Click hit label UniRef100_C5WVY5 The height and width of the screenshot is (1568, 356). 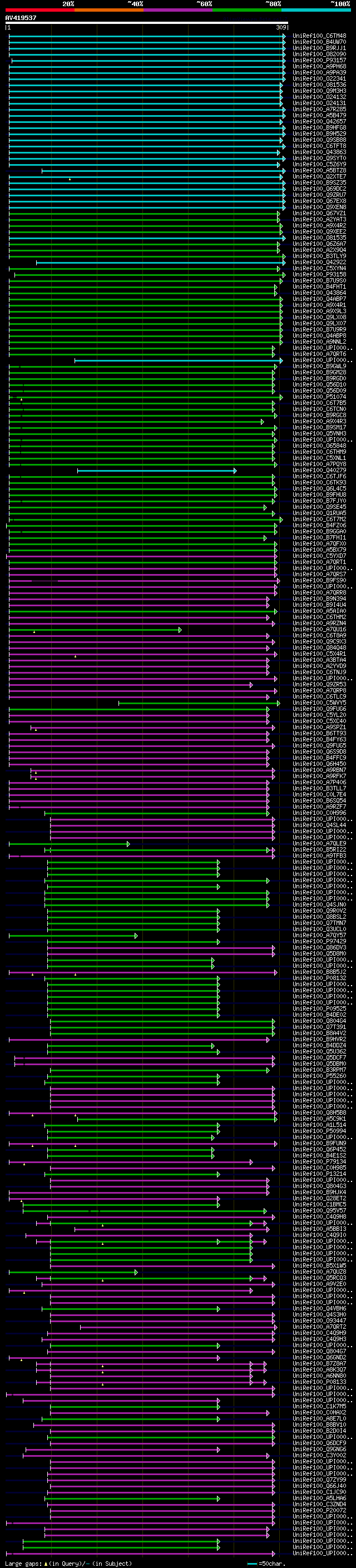[x=319, y=703]
